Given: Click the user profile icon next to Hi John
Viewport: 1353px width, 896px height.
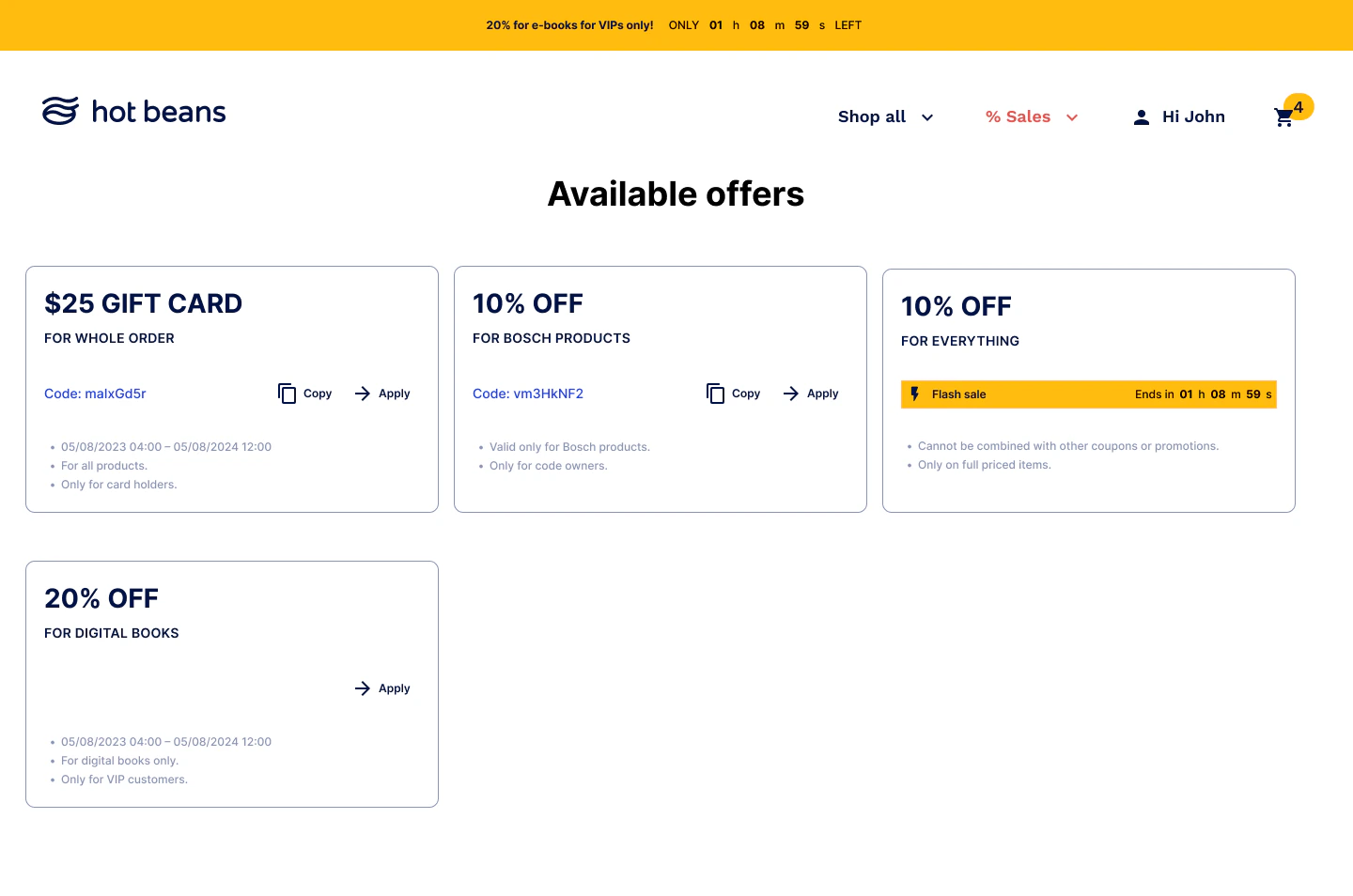Looking at the screenshot, I should (x=1141, y=116).
